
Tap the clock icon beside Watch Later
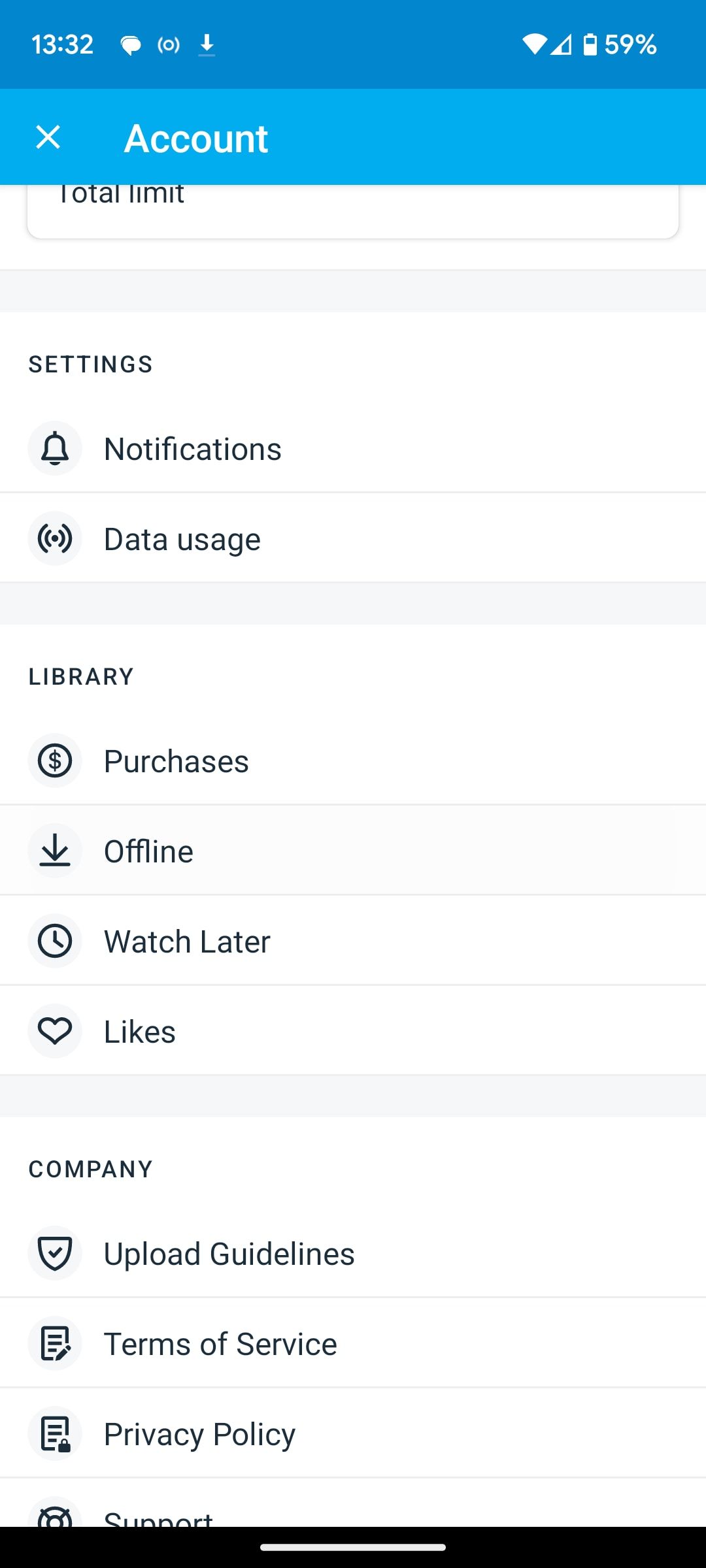[x=55, y=941]
